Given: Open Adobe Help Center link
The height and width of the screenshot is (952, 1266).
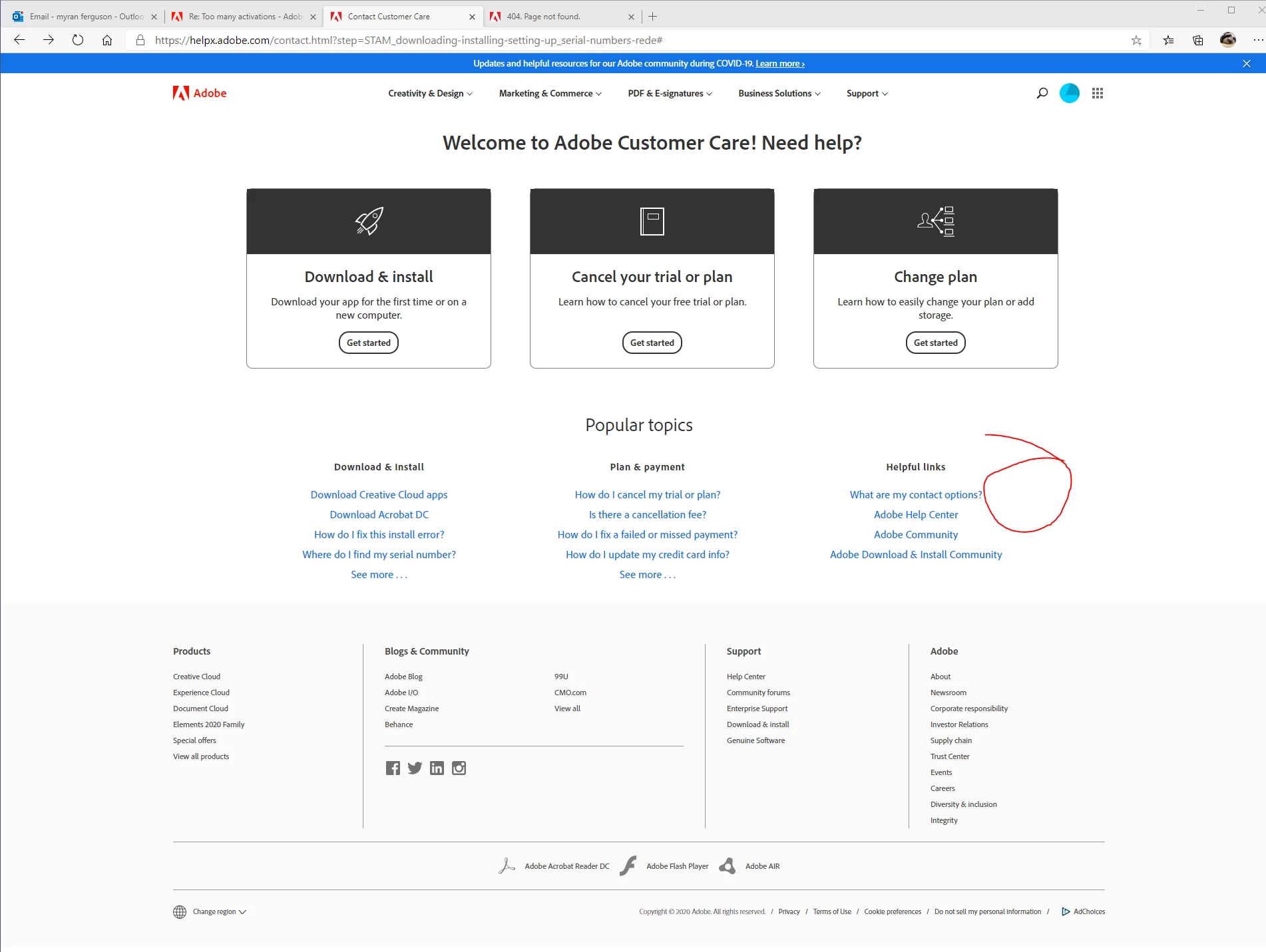Looking at the screenshot, I should [x=916, y=514].
